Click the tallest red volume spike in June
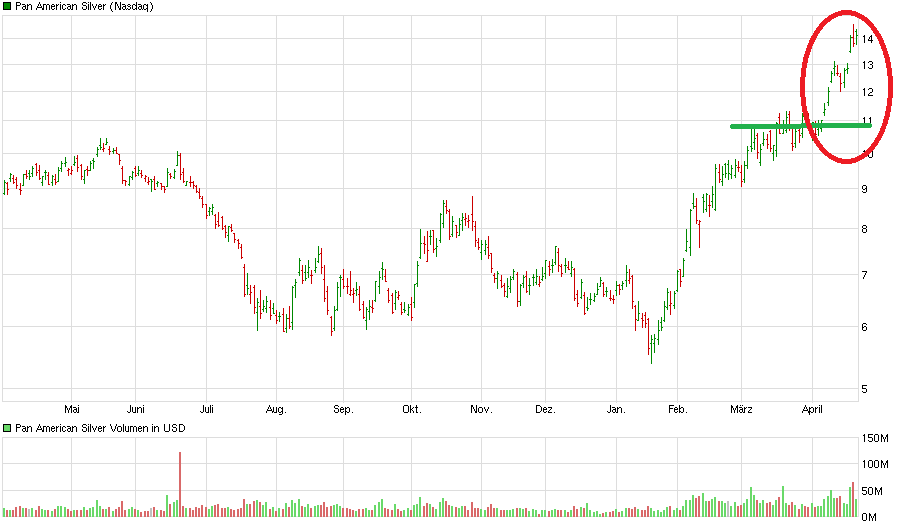Viewport: 900px width, 526px height. (x=180, y=480)
